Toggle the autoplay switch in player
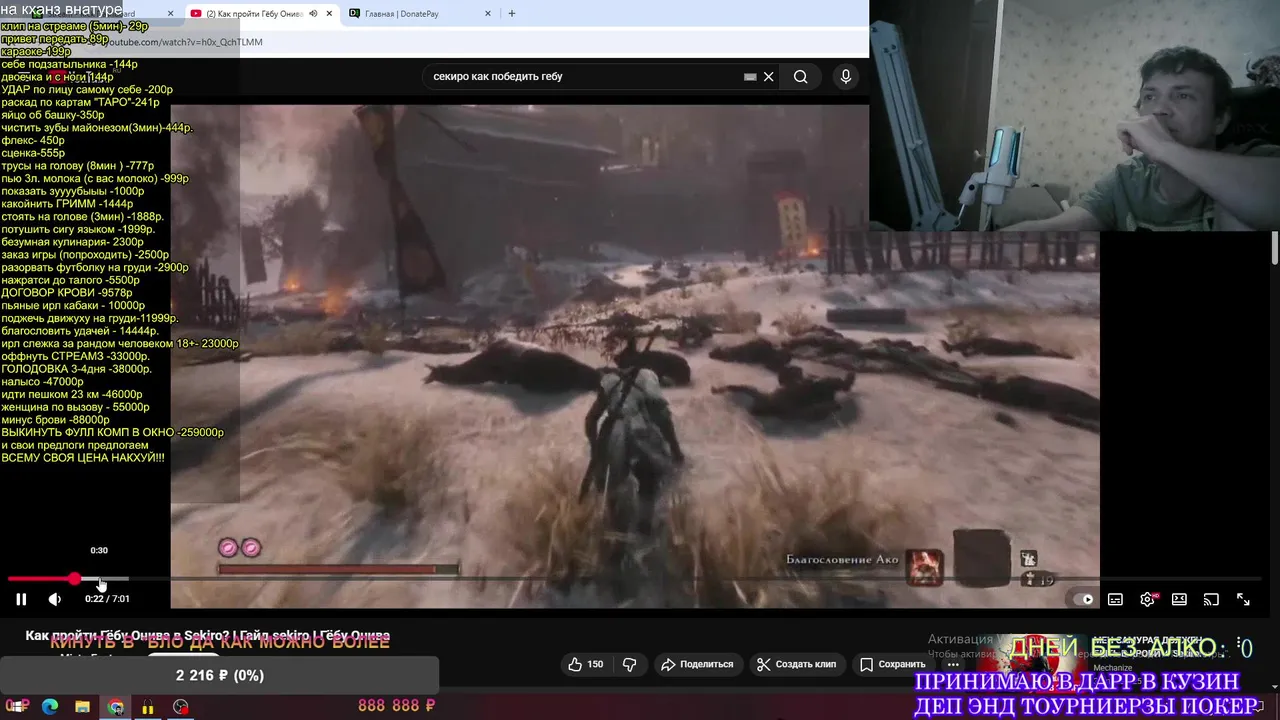Image resolution: width=1280 pixels, height=720 pixels. click(1084, 599)
